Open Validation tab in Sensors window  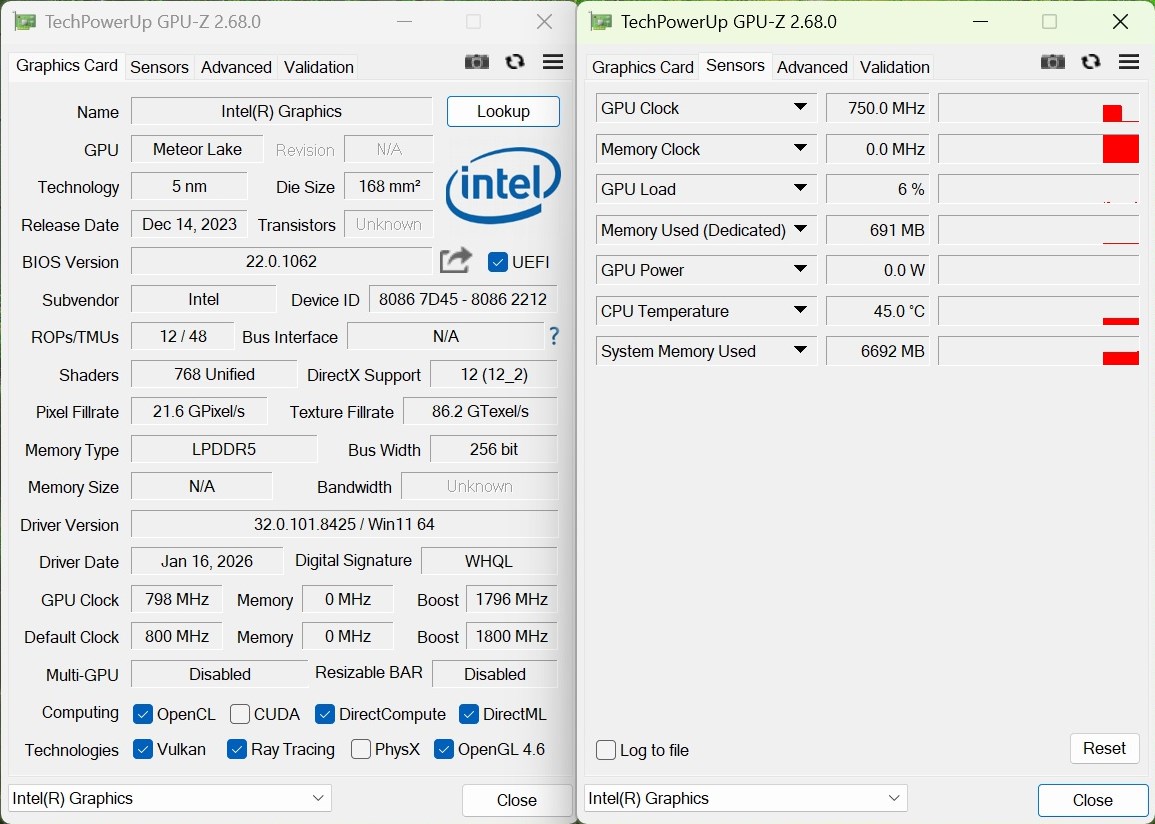(894, 67)
